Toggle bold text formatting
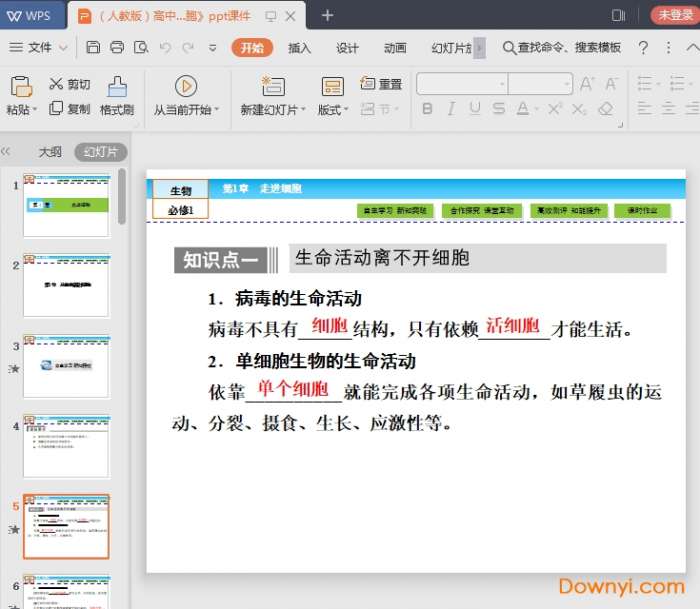The height and width of the screenshot is (609, 700). click(x=428, y=109)
